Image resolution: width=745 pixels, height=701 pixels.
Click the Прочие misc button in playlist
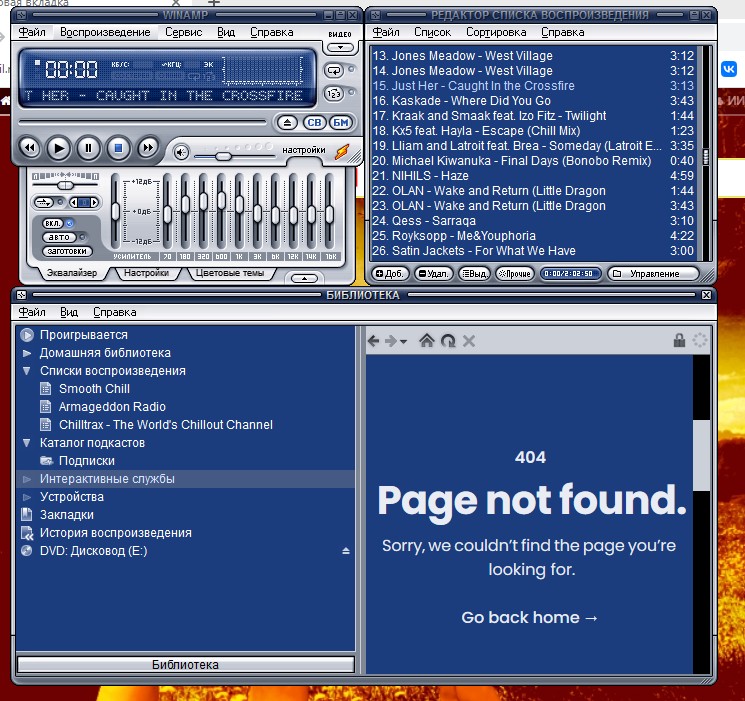[x=515, y=274]
